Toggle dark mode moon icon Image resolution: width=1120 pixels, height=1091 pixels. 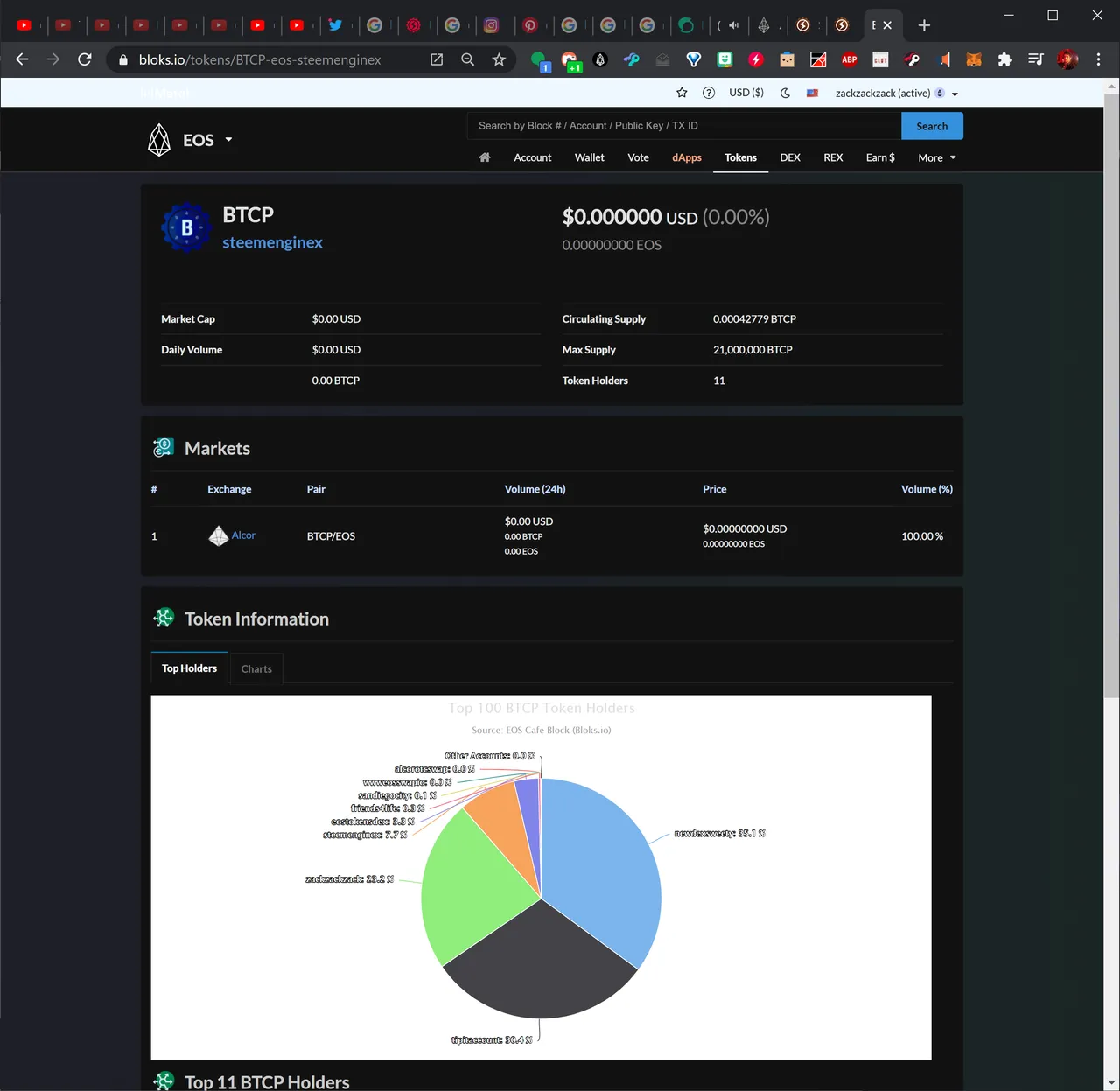tap(785, 93)
